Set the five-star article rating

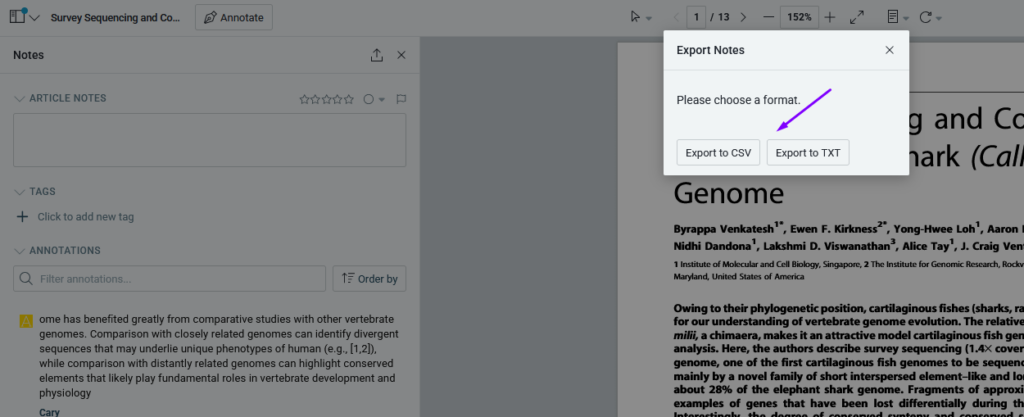(349, 99)
